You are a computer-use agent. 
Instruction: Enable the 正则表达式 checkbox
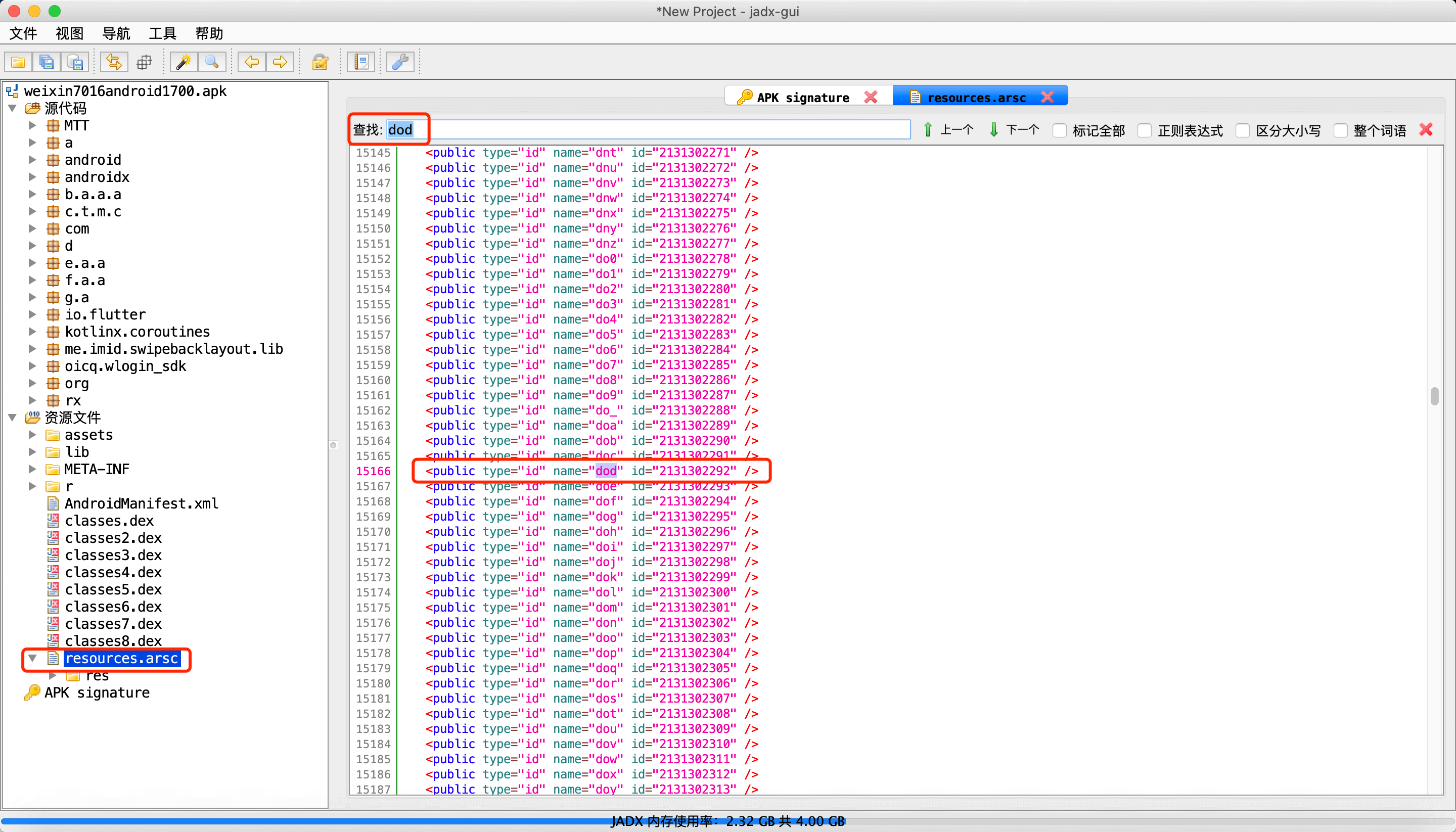(1145, 130)
